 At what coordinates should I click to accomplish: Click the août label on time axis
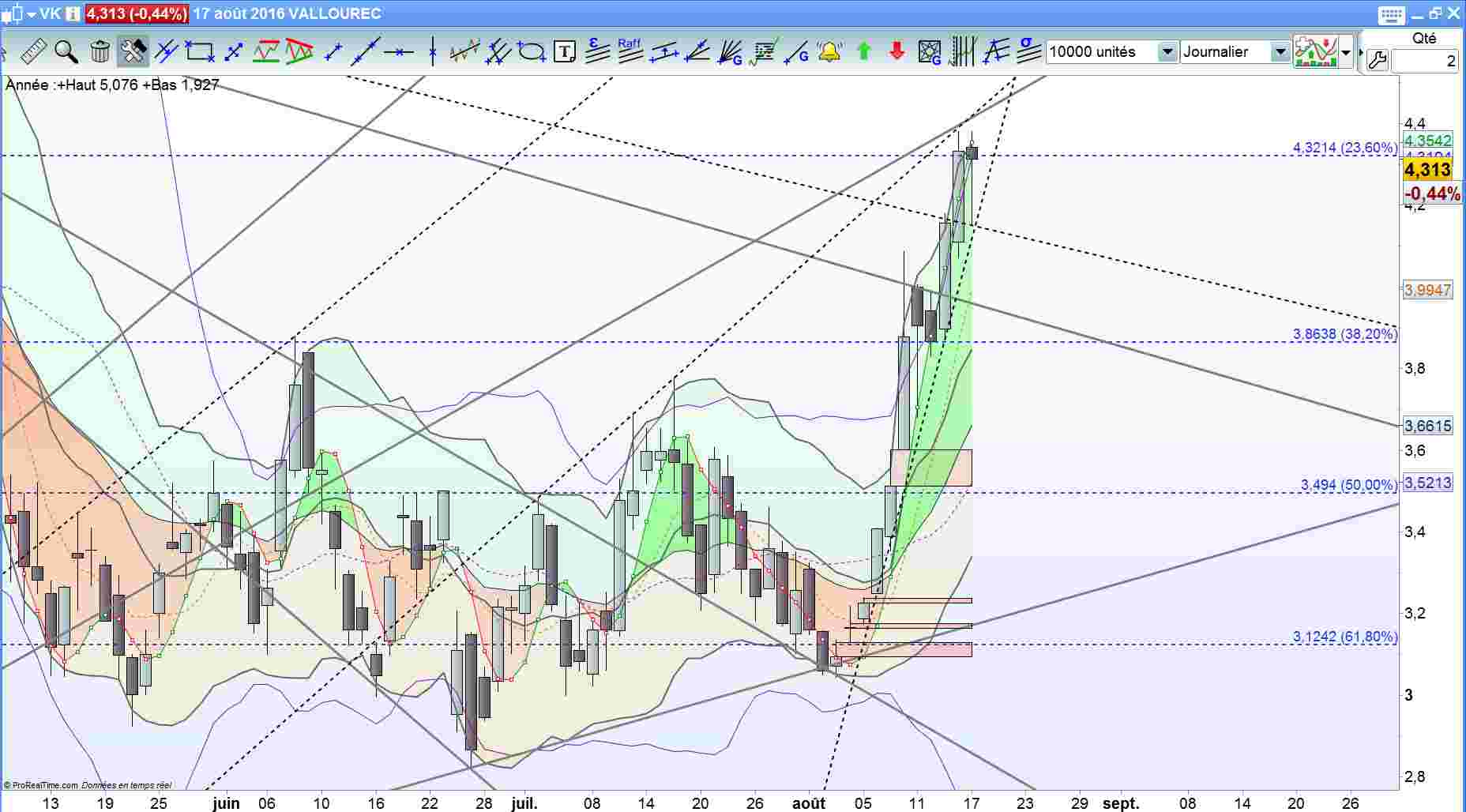click(808, 803)
